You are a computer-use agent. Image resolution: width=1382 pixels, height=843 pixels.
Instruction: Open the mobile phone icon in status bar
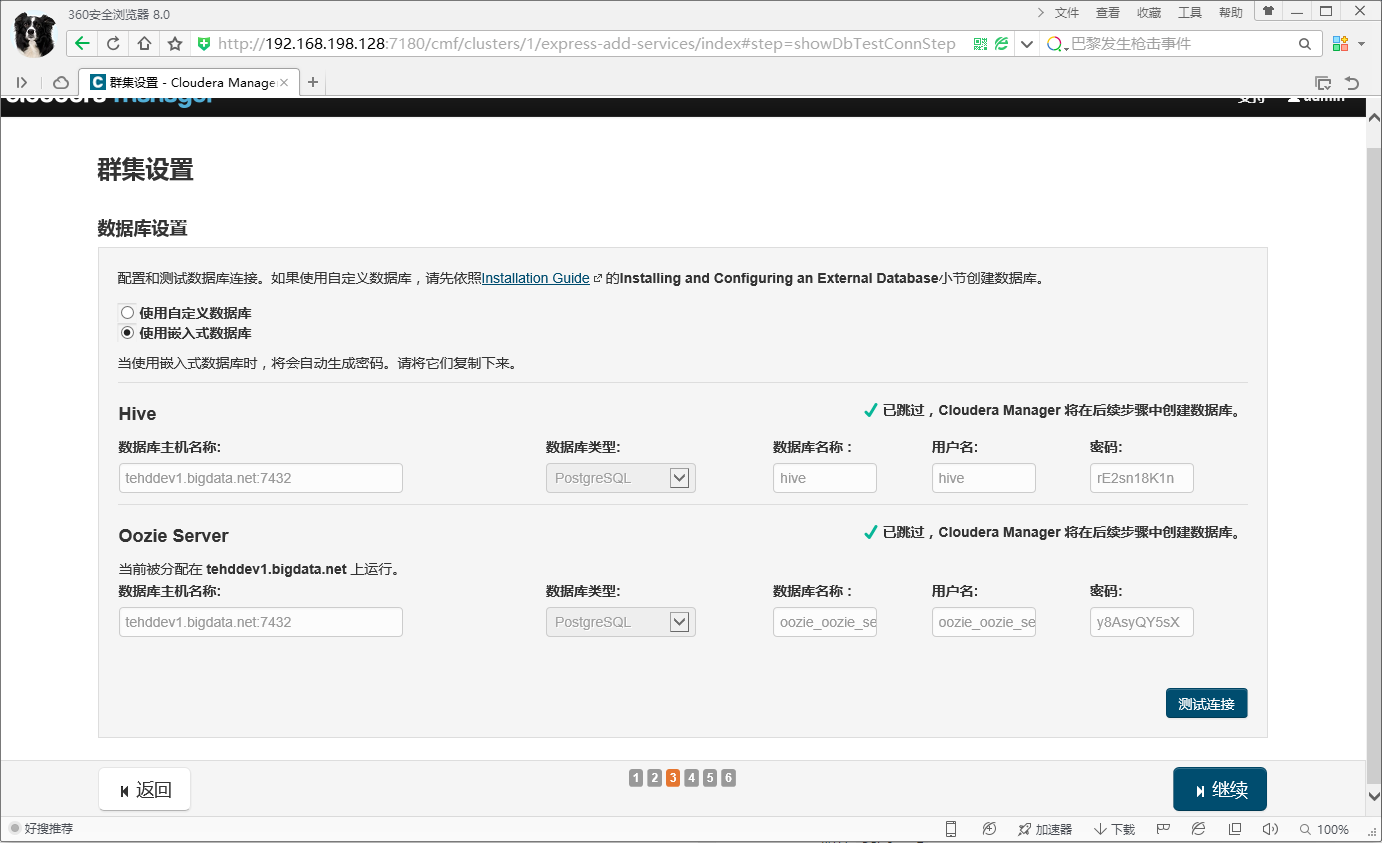click(x=951, y=829)
